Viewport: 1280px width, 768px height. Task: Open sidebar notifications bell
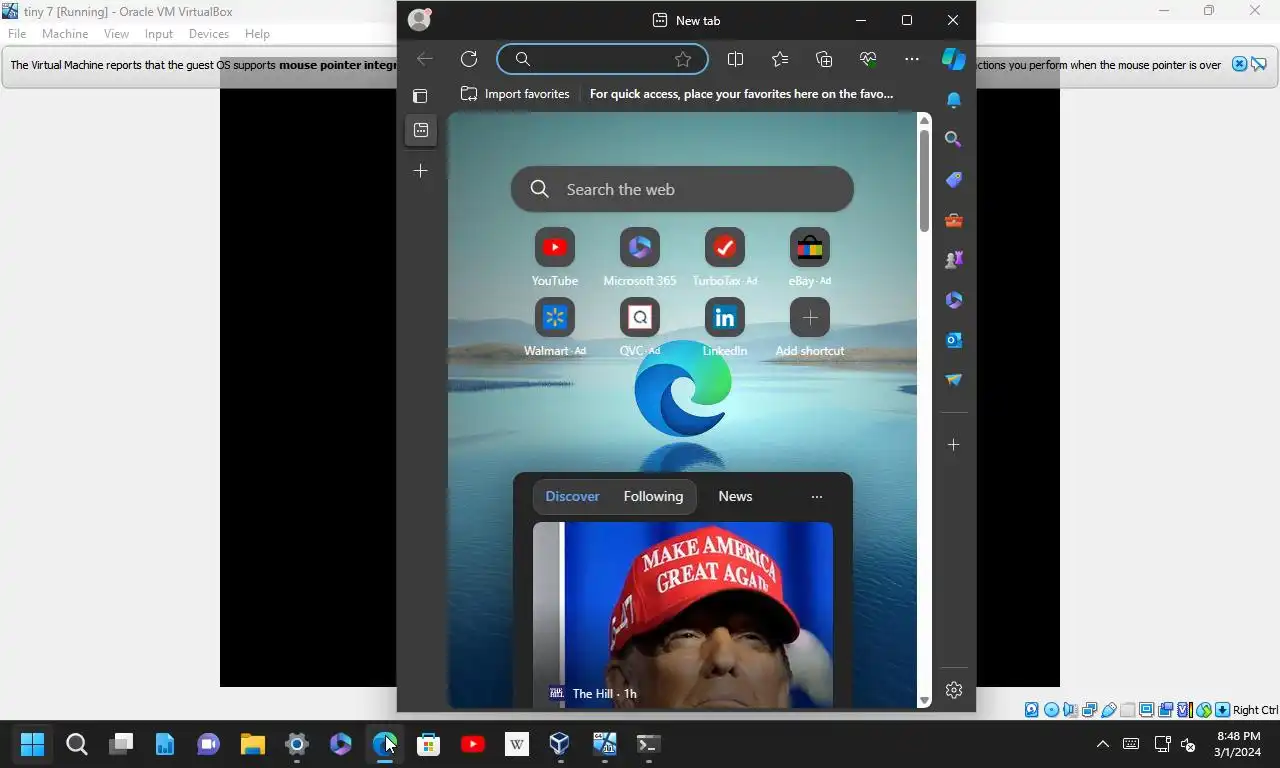pos(954,100)
